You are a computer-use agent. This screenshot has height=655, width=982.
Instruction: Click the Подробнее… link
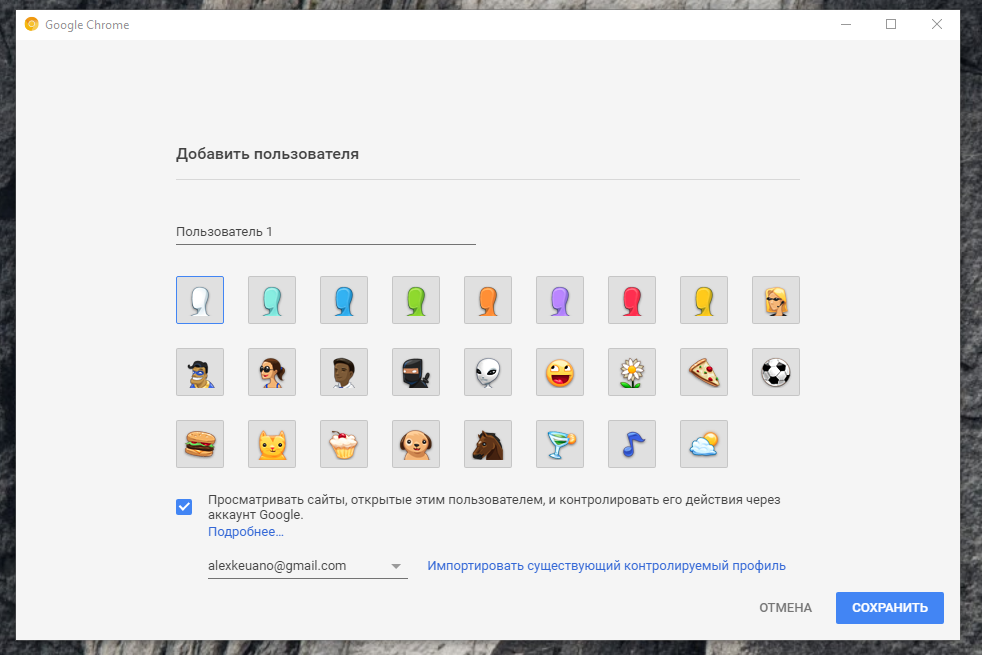click(x=246, y=532)
